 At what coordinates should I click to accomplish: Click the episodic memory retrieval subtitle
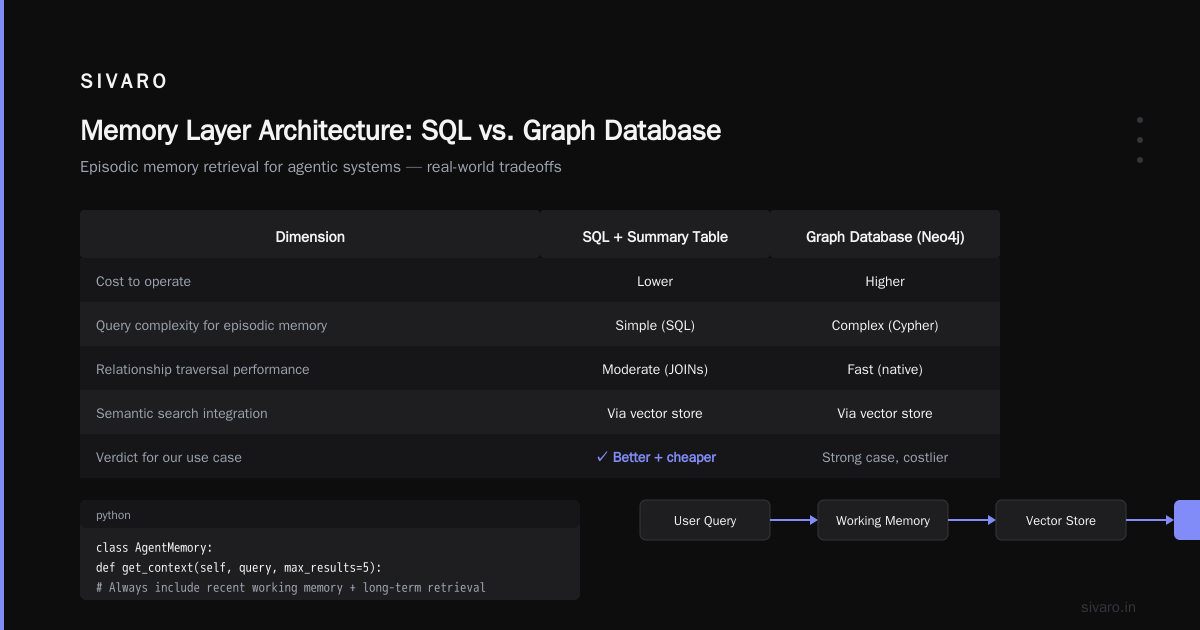click(x=321, y=167)
